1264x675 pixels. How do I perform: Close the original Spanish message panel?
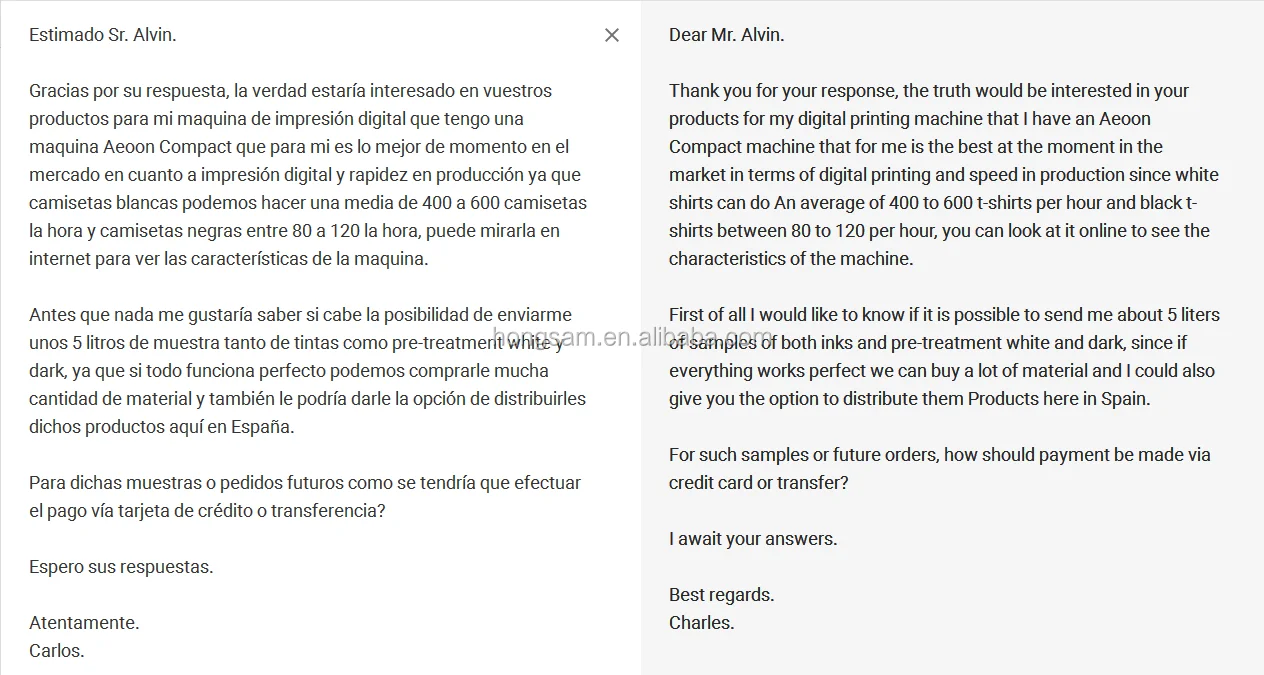[612, 35]
